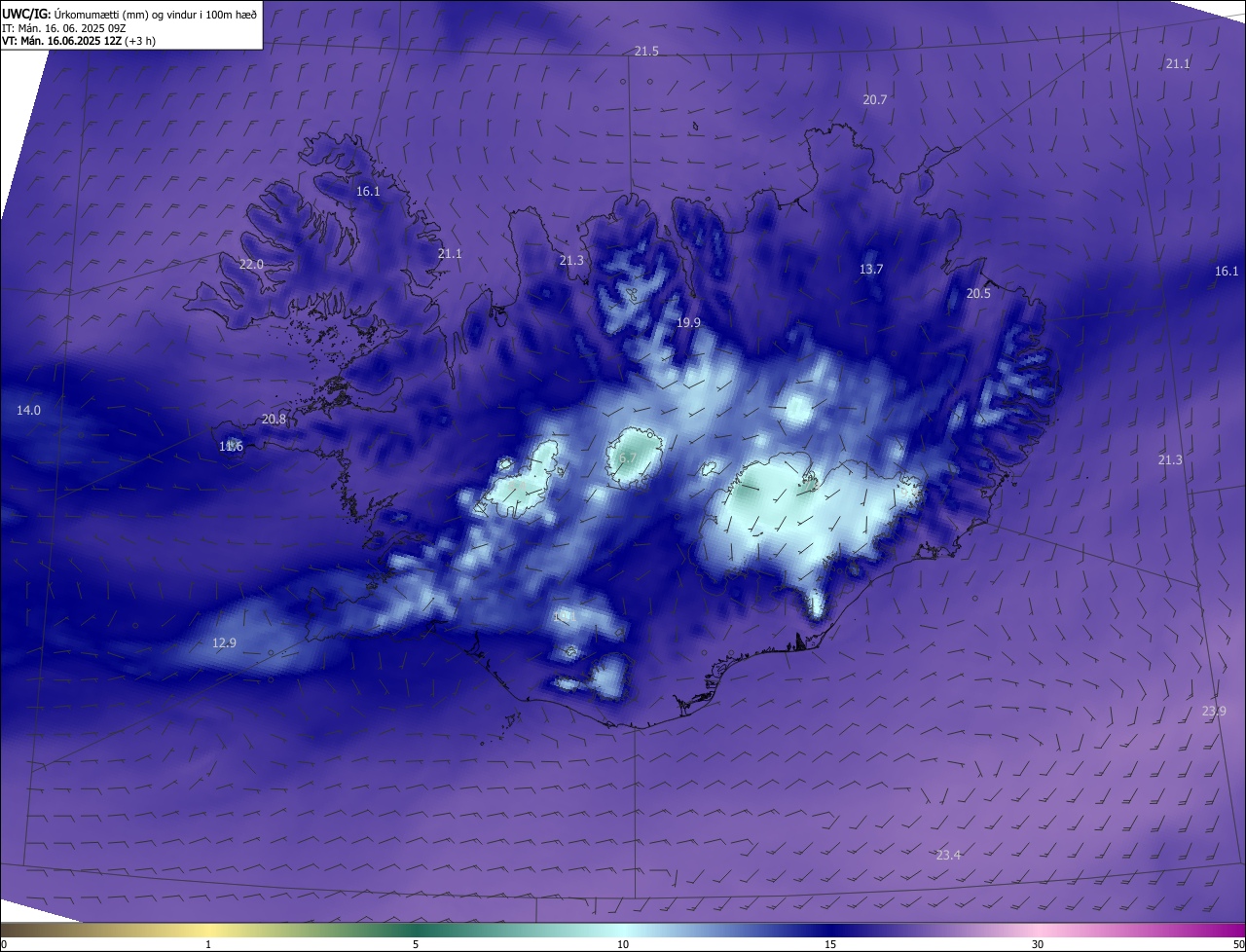Click the 12.9 value label

(x=224, y=642)
